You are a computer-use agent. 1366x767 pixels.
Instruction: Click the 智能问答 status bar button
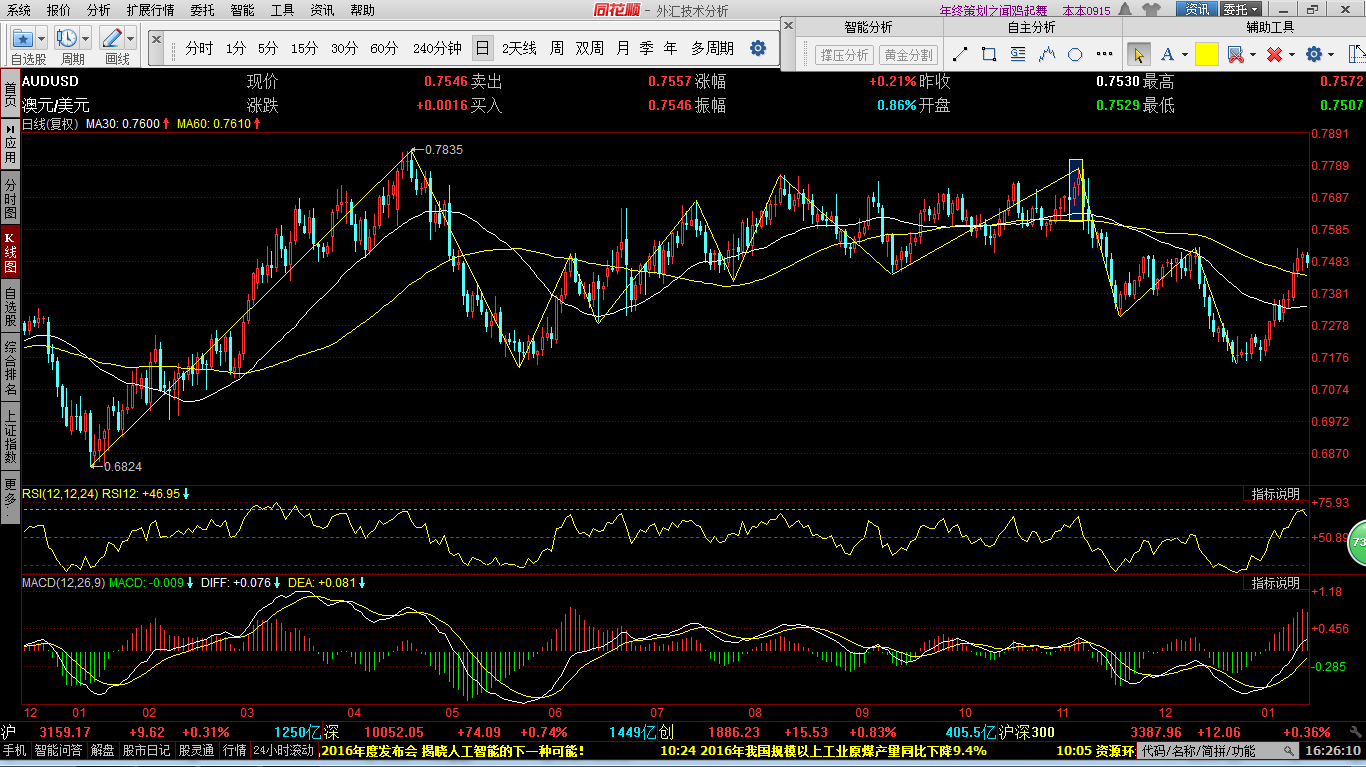click(x=59, y=750)
